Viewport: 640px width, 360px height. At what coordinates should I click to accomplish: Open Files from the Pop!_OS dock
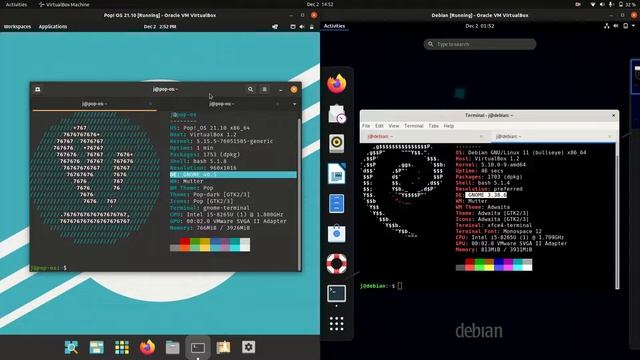pyautogui.click(x=173, y=347)
